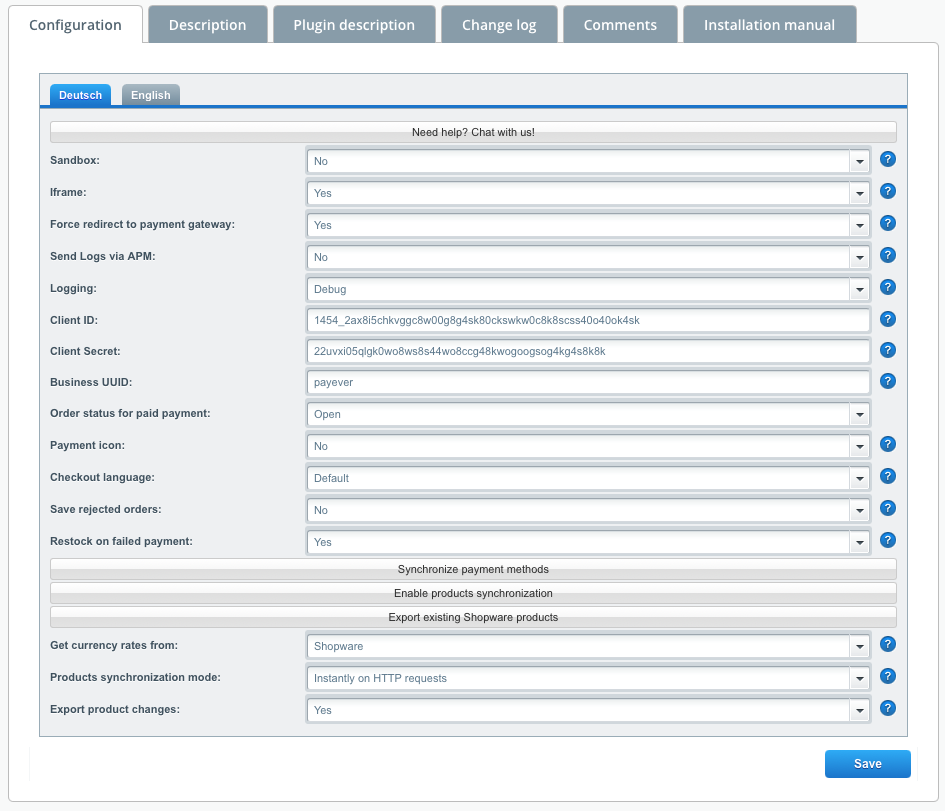Save the plugin configuration
This screenshot has height=811, width=945.
[x=867, y=763]
